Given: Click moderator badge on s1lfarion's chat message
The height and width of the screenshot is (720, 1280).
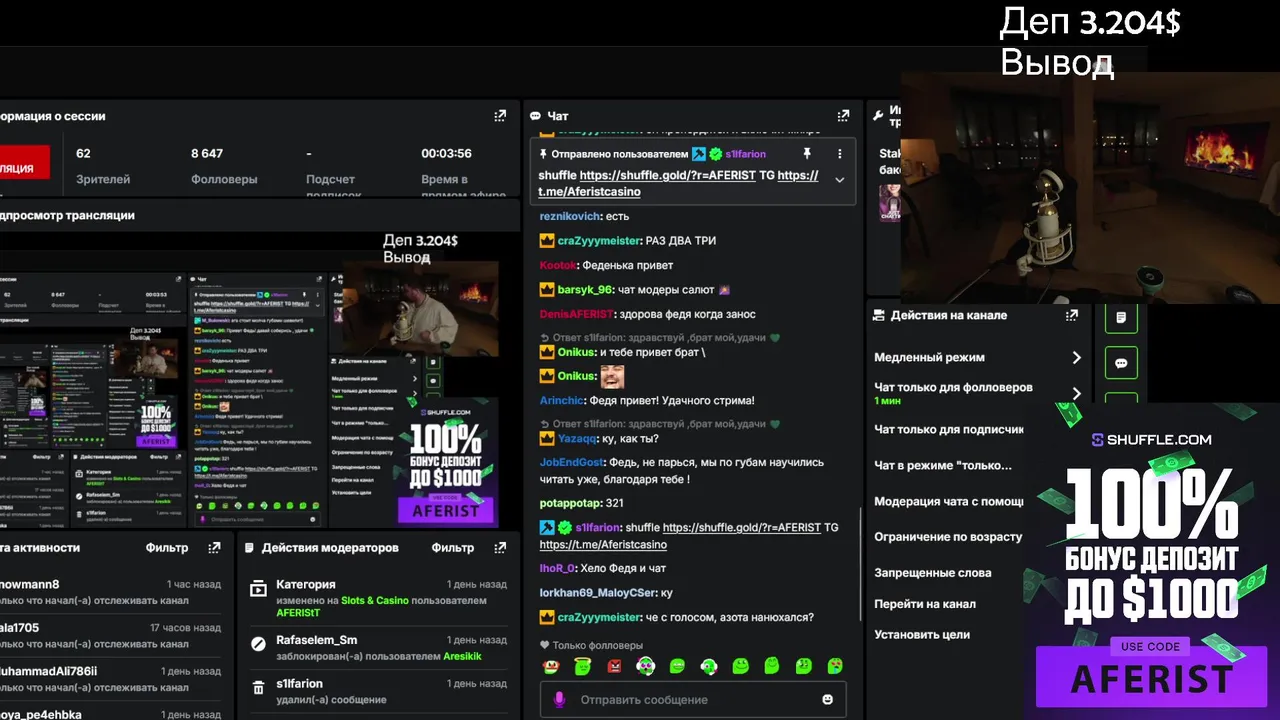Looking at the screenshot, I should [x=547, y=527].
